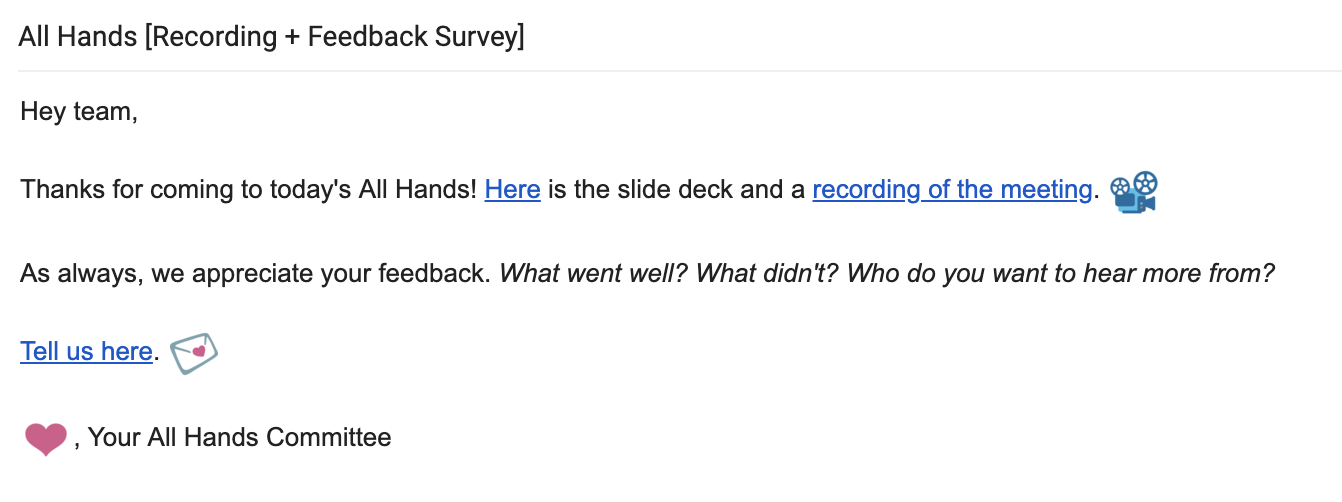Click the "Hey team," greeting line

pos(78,111)
